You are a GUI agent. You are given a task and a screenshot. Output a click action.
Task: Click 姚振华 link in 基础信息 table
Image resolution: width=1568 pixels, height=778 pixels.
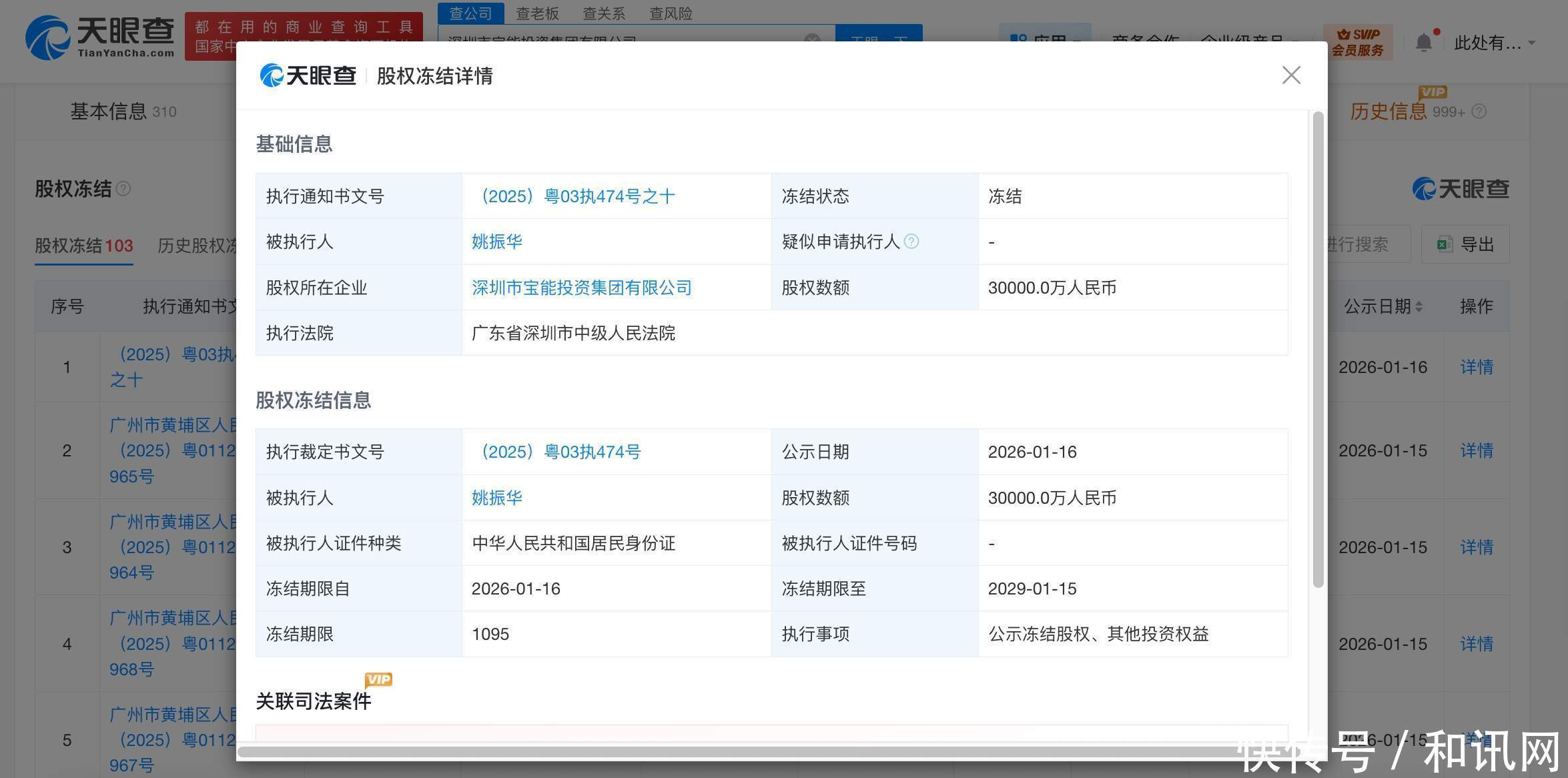[496, 242]
